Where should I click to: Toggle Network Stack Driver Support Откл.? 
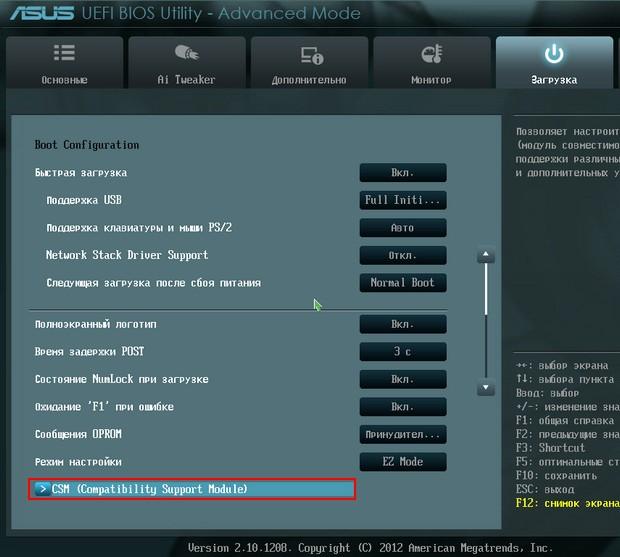[x=403, y=255]
